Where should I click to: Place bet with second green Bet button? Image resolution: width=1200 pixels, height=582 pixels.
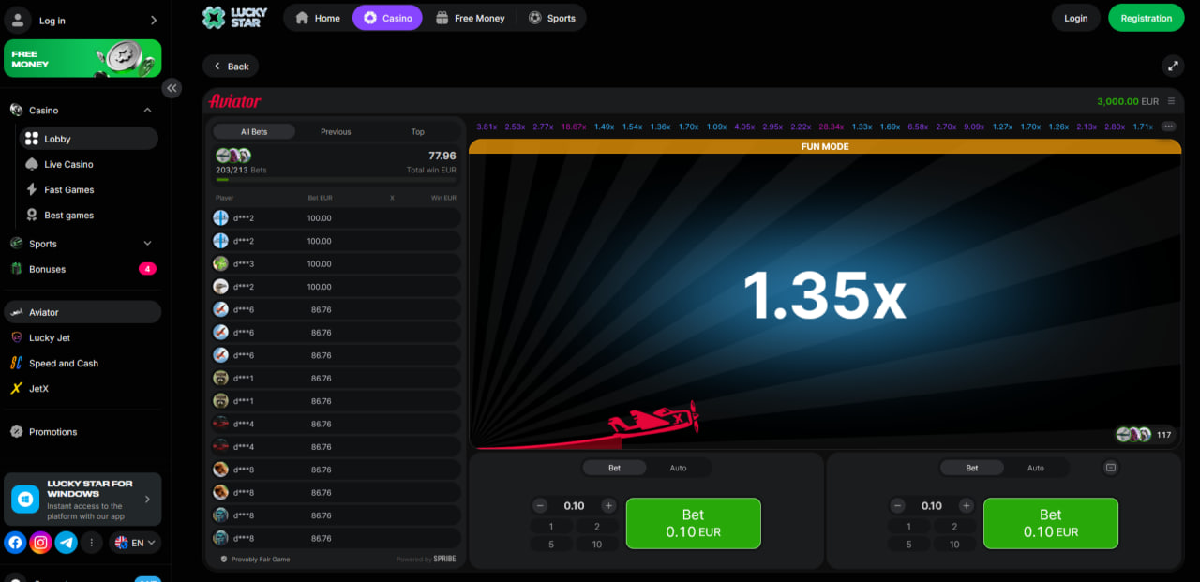click(1051, 523)
